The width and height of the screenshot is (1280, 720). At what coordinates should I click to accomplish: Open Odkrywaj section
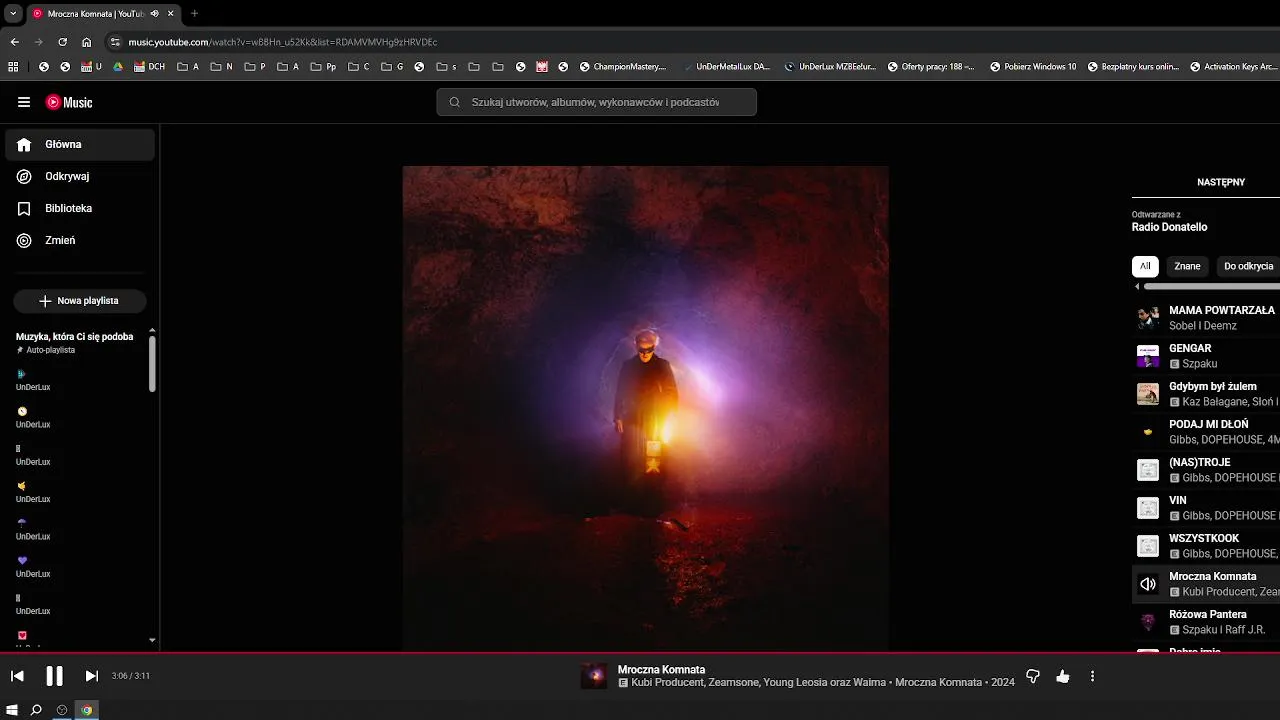click(x=80, y=176)
